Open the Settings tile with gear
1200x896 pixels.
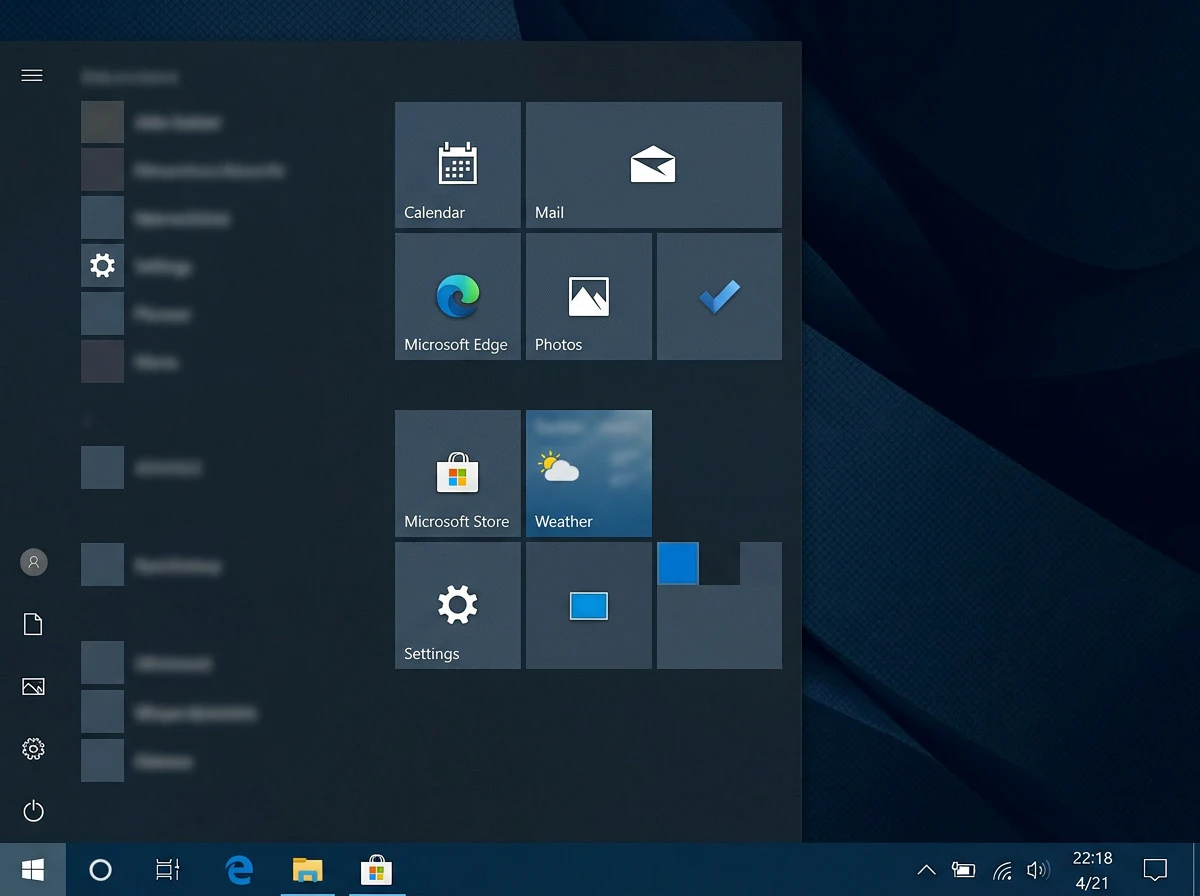458,605
